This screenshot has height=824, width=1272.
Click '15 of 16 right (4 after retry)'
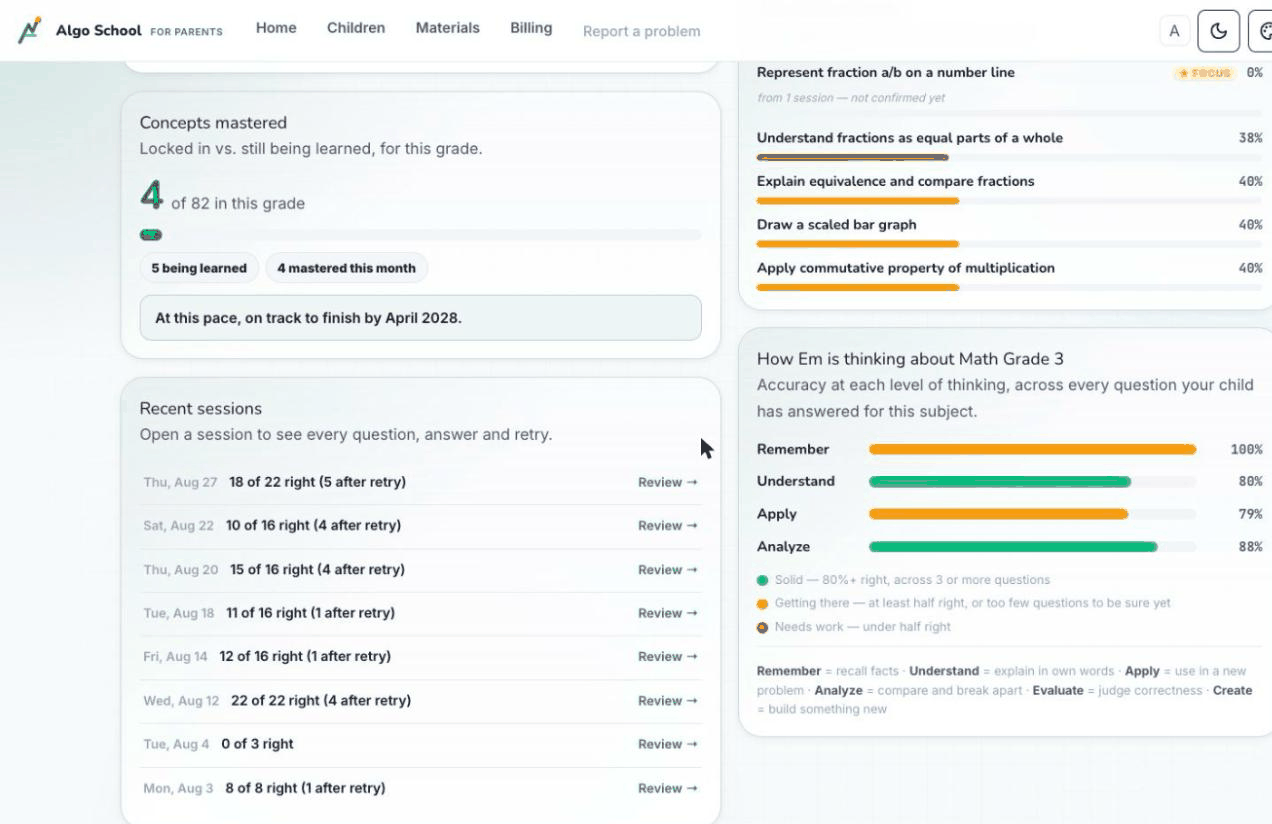(317, 570)
